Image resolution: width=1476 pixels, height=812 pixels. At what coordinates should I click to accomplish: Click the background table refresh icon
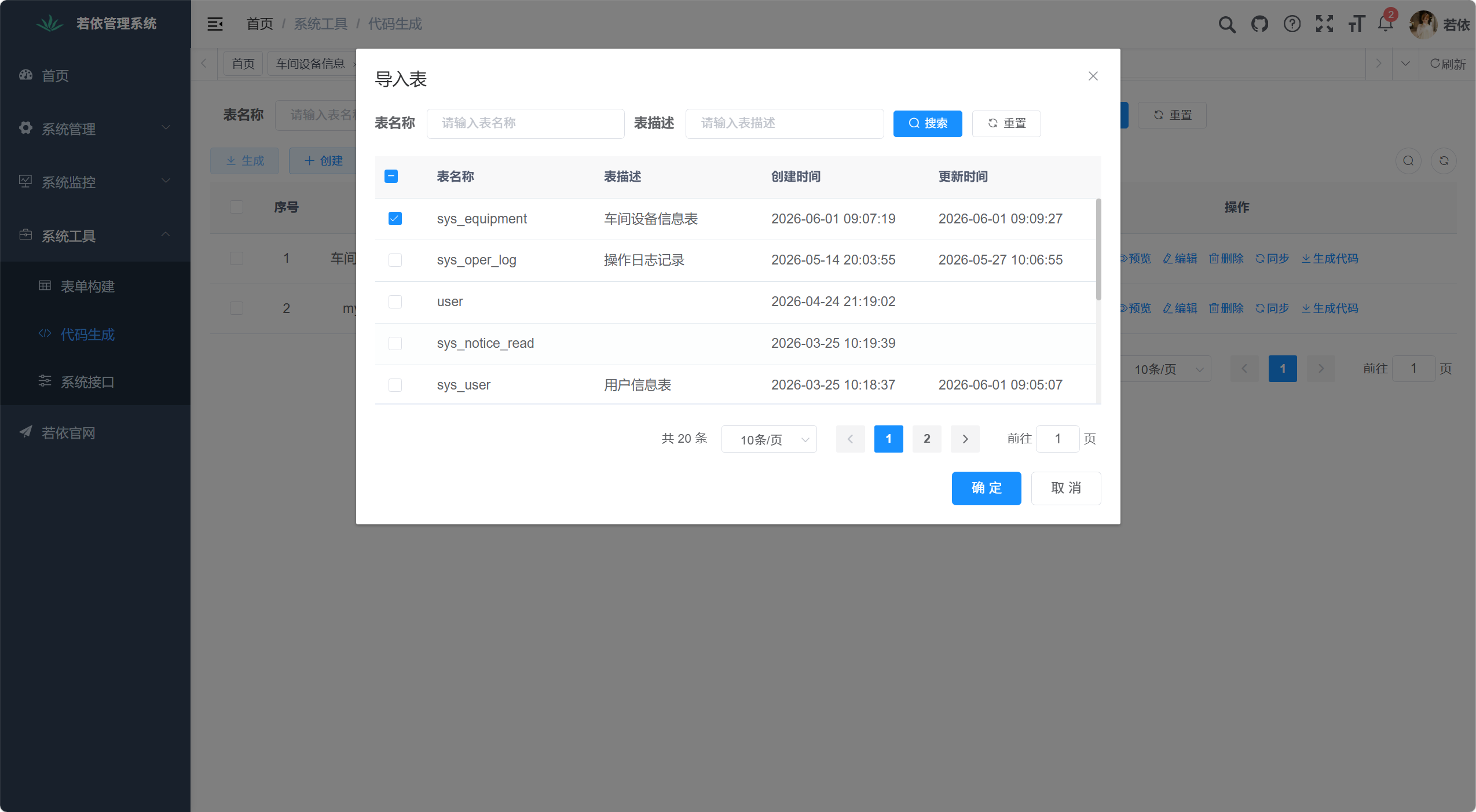1444,161
